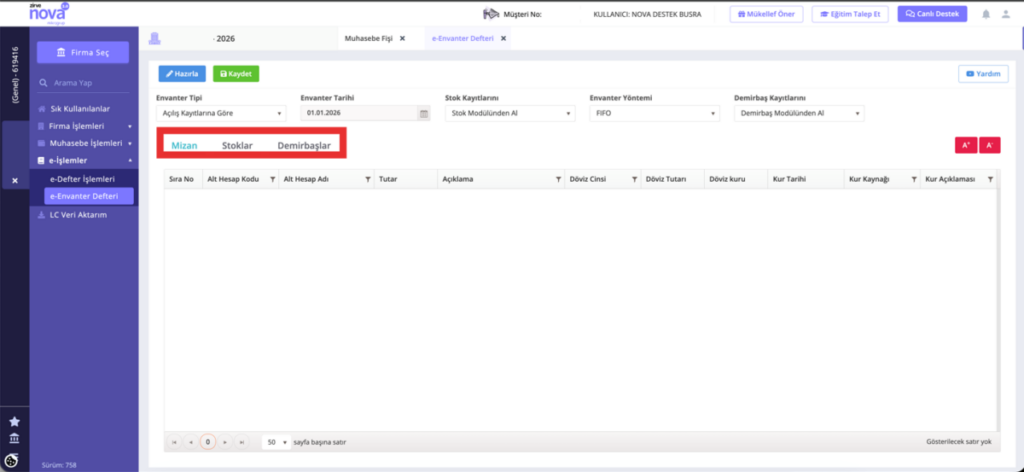Click the green Kaydet button
This screenshot has height=472, width=1024.
pos(236,74)
